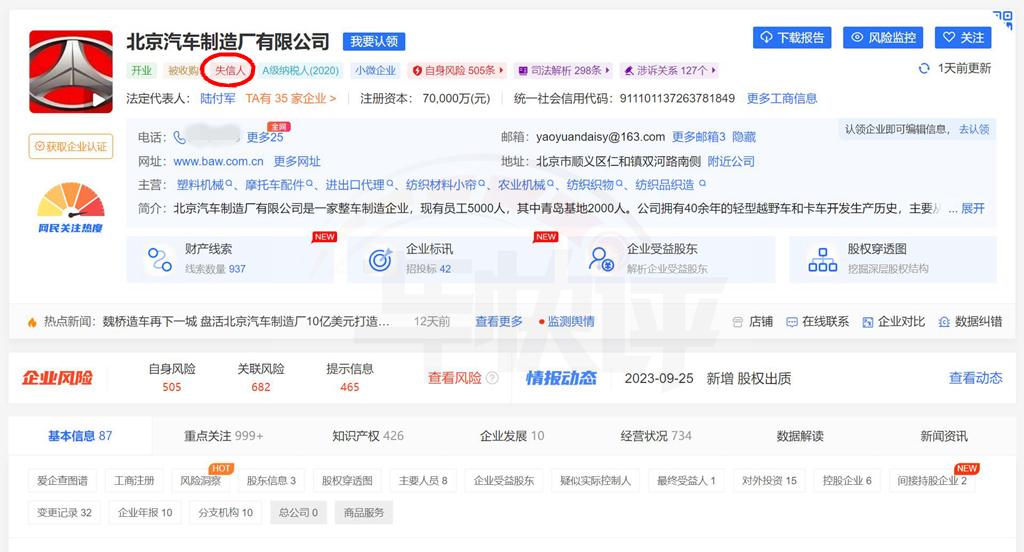Open 企业对比 compare icon link
This screenshot has height=552, width=1024.
click(x=893, y=321)
